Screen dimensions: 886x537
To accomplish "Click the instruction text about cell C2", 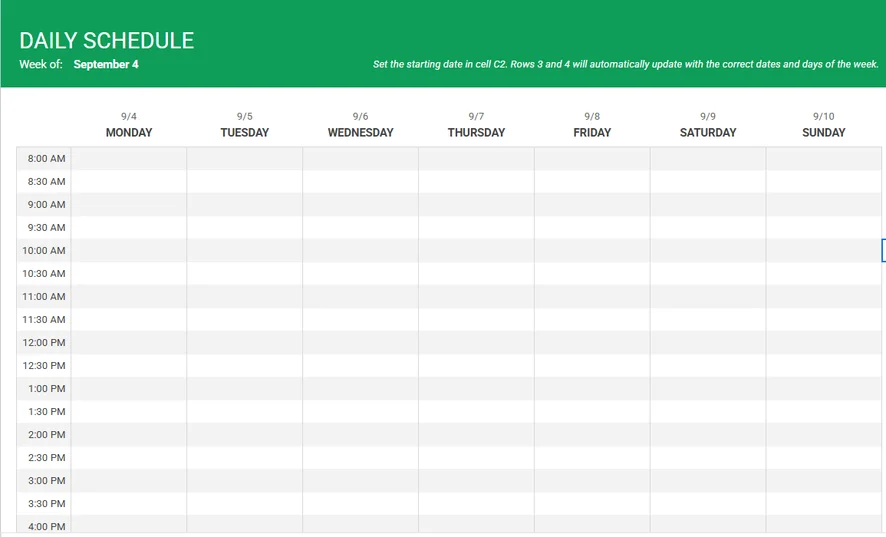I will 625,65.
